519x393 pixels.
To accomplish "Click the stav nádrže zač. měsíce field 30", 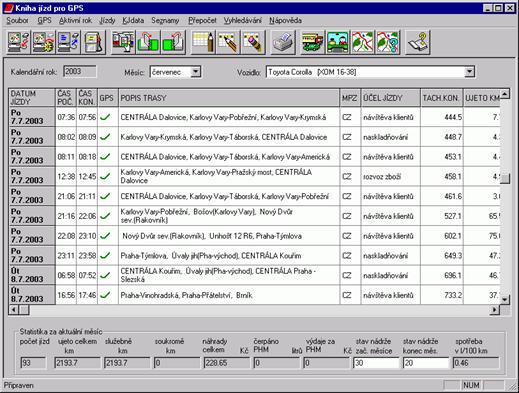I will 376,363.
